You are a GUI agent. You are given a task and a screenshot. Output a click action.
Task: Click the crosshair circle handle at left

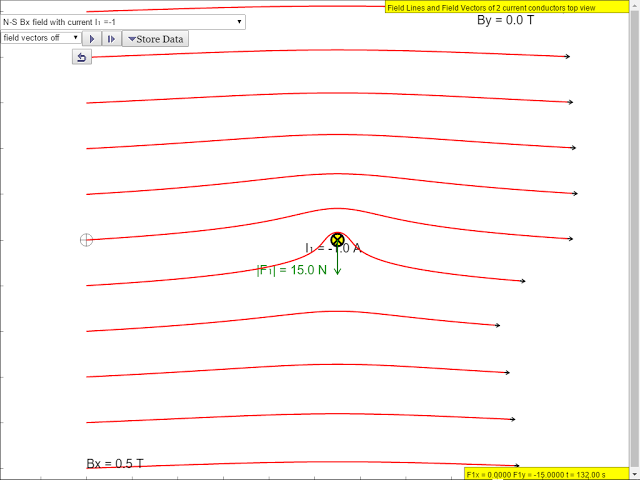tap(86, 240)
